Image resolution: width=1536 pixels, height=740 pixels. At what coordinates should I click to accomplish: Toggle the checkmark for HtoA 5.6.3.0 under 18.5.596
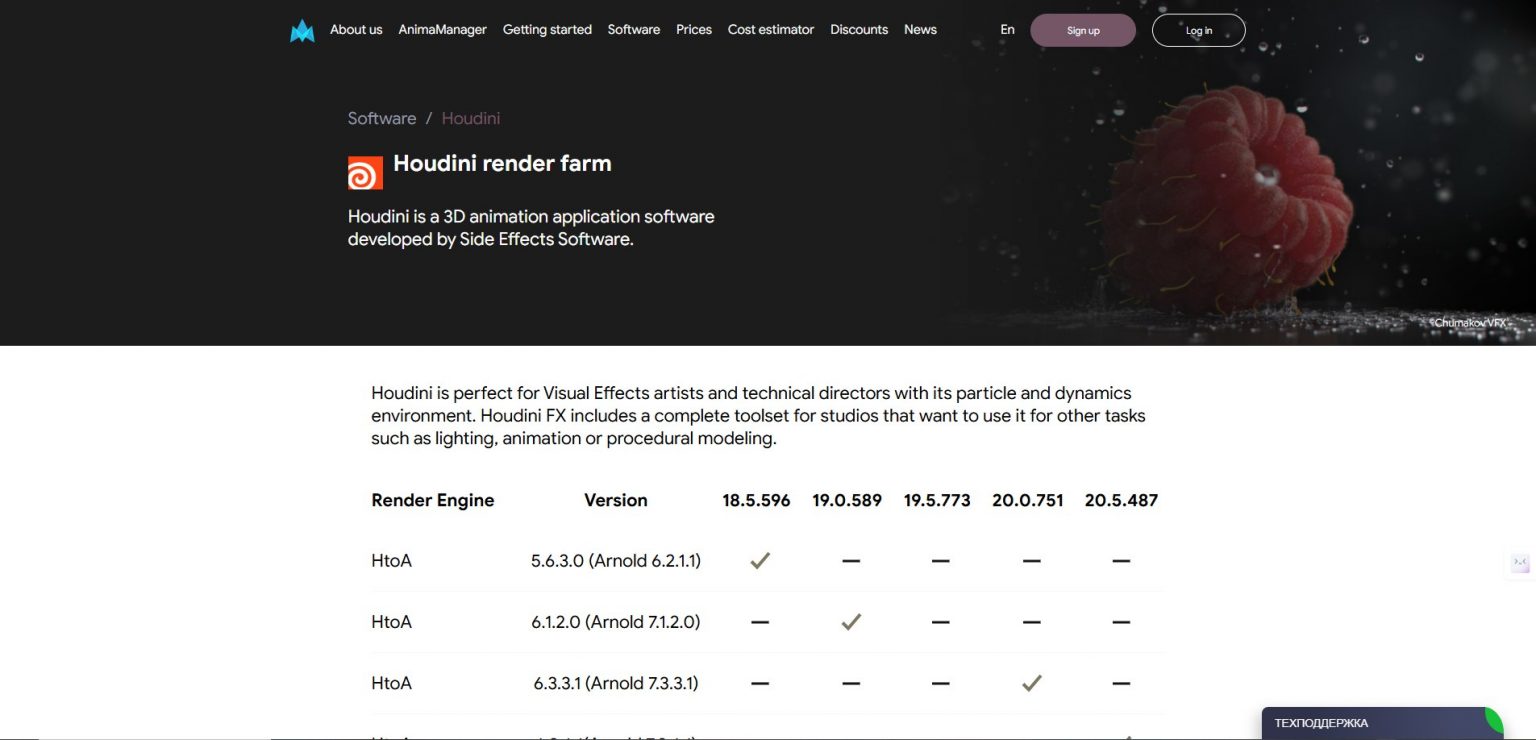click(759, 561)
